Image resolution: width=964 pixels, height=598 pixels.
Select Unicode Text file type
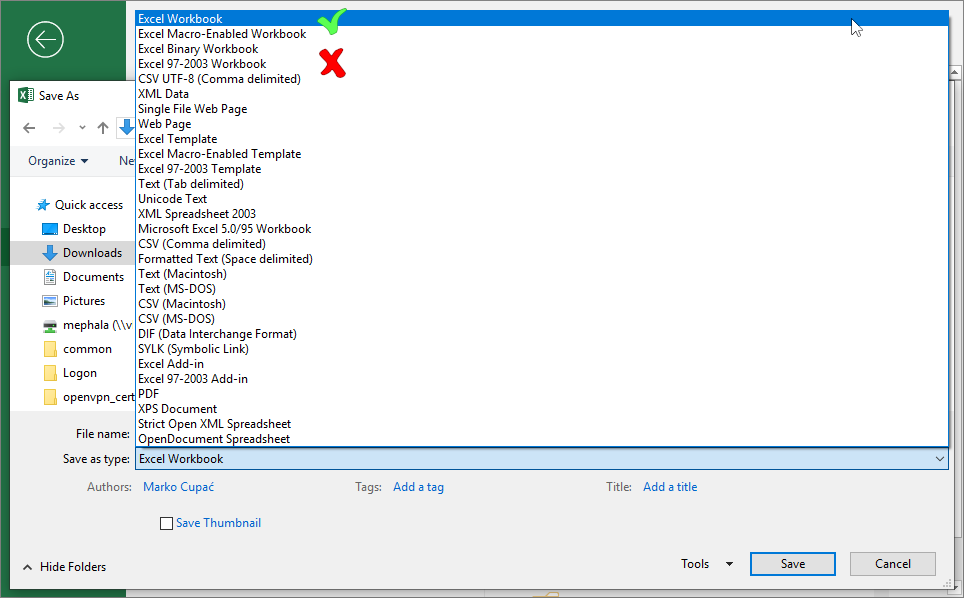click(542, 199)
